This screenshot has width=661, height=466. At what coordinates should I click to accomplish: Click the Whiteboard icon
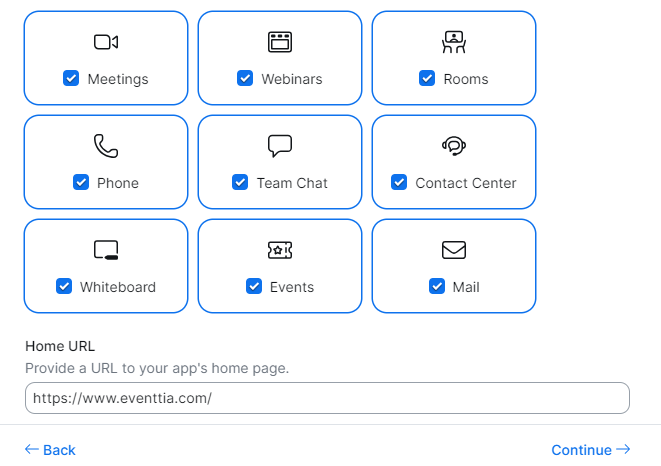tap(106, 250)
